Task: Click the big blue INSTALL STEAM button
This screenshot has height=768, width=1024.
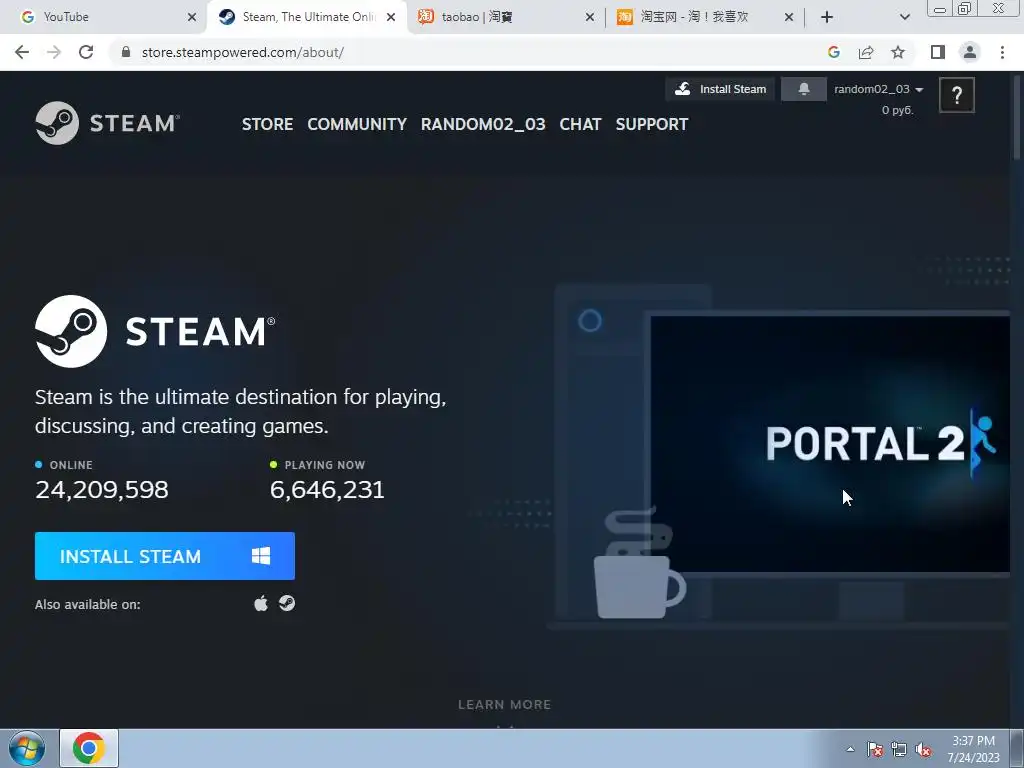Action: 165,556
